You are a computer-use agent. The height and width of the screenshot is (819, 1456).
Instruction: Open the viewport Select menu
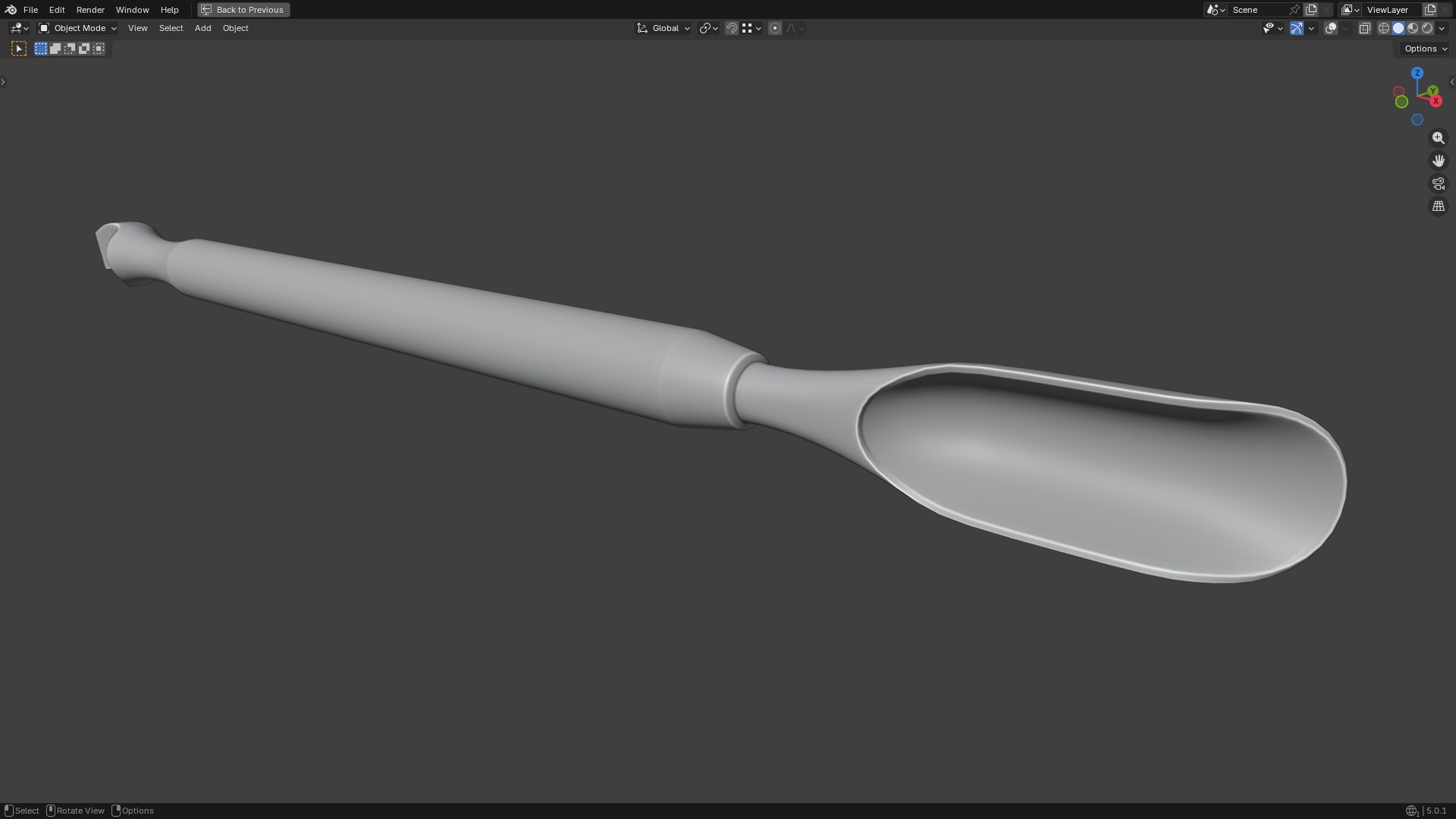coord(171,28)
